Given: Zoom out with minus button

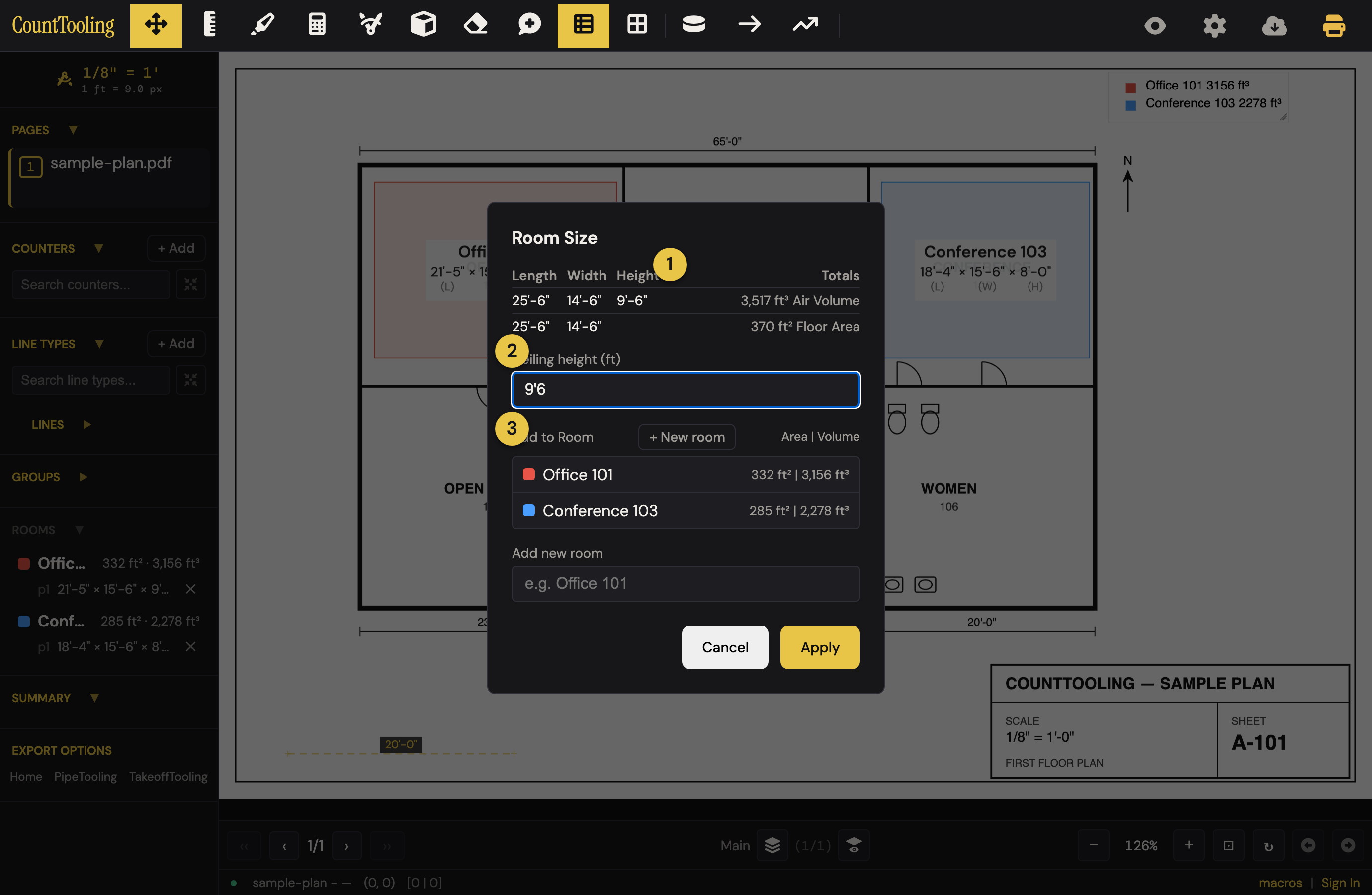Looking at the screenshot, I should coord(1094,845).
